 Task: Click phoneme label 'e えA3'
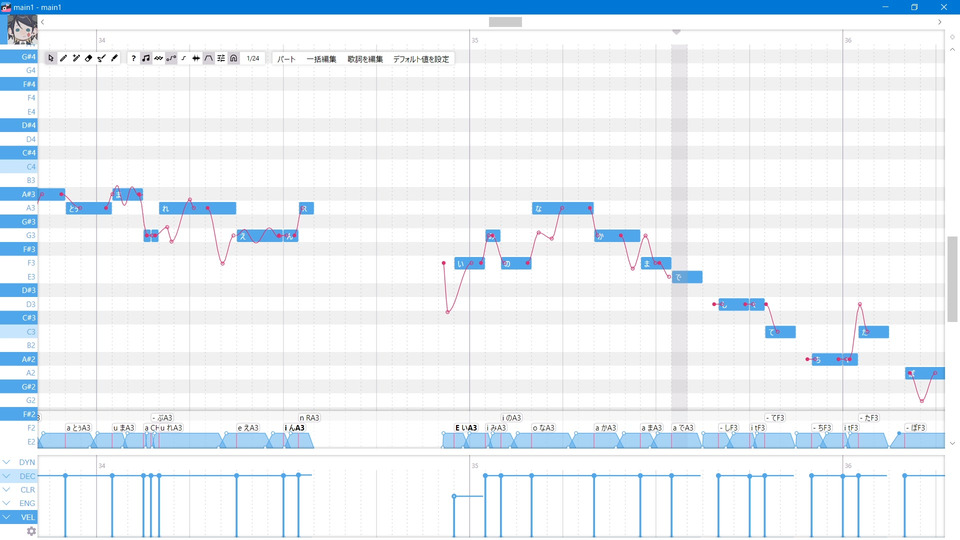pyautogui.click(x=248, y=428)
